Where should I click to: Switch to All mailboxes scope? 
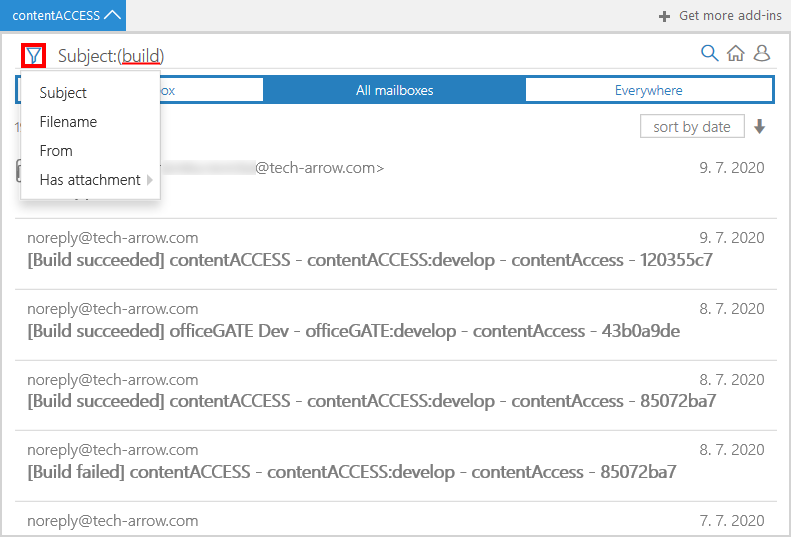[394, 90]
